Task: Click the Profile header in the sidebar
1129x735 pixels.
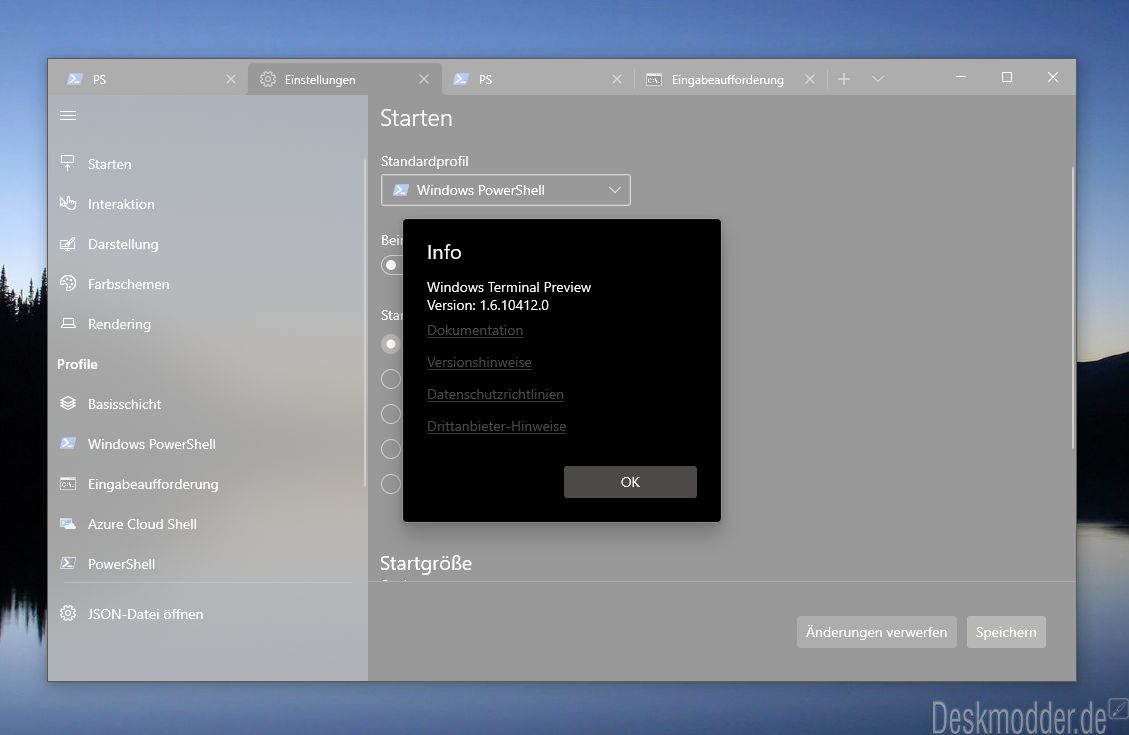Action: point(78,364)
